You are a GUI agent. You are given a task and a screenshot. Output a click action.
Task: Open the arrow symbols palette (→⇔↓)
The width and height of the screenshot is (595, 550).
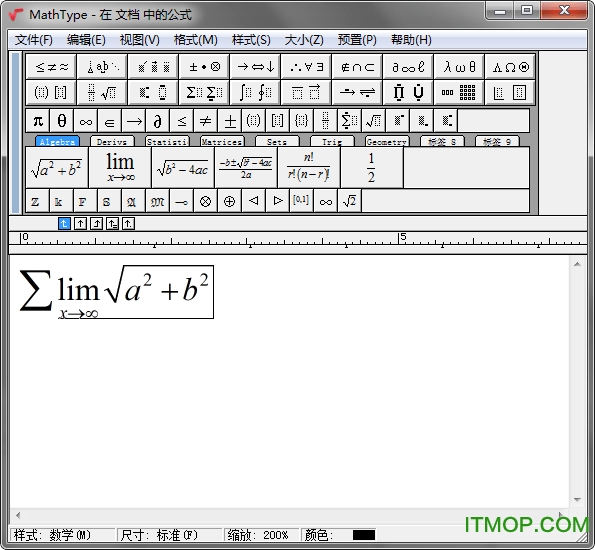(255, 67)
